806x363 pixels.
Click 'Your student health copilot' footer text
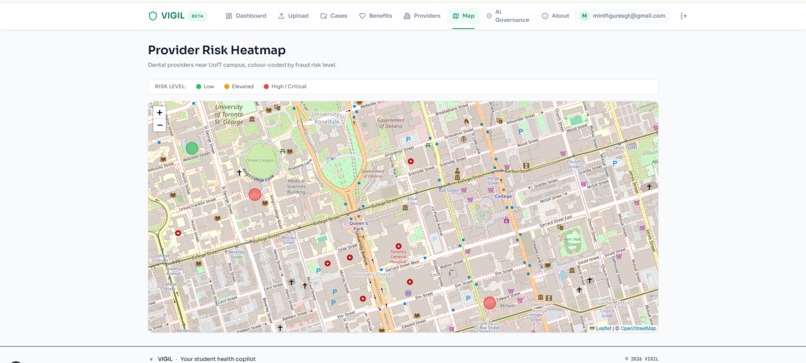(218, 359)
